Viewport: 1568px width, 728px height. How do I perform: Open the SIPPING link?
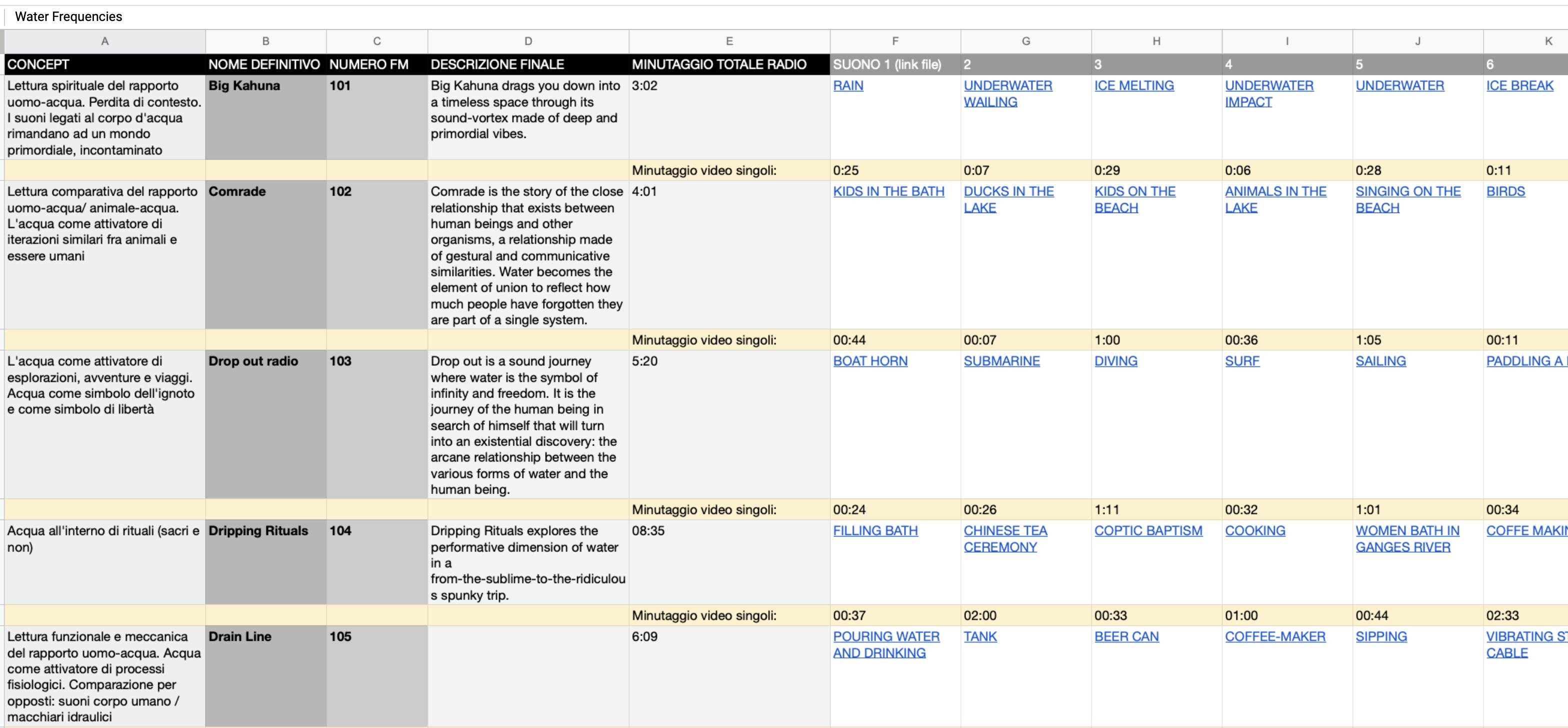tap(1380, 636)
